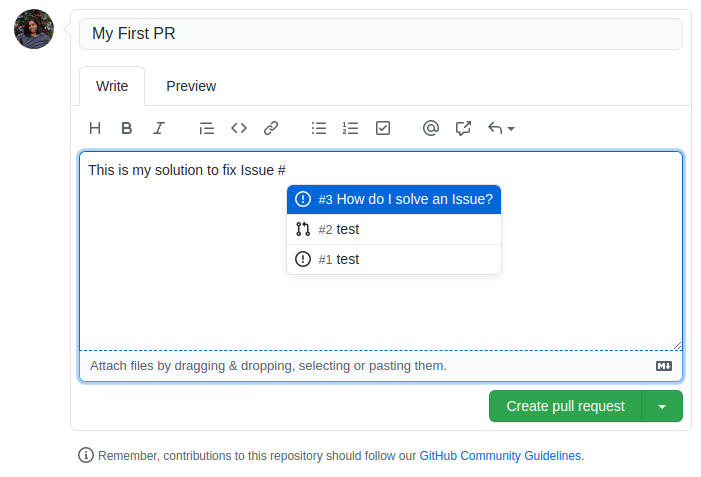This screenshot has width=701, height=477.
Task: Insert a bulleted list
Action: coord(319,128)
